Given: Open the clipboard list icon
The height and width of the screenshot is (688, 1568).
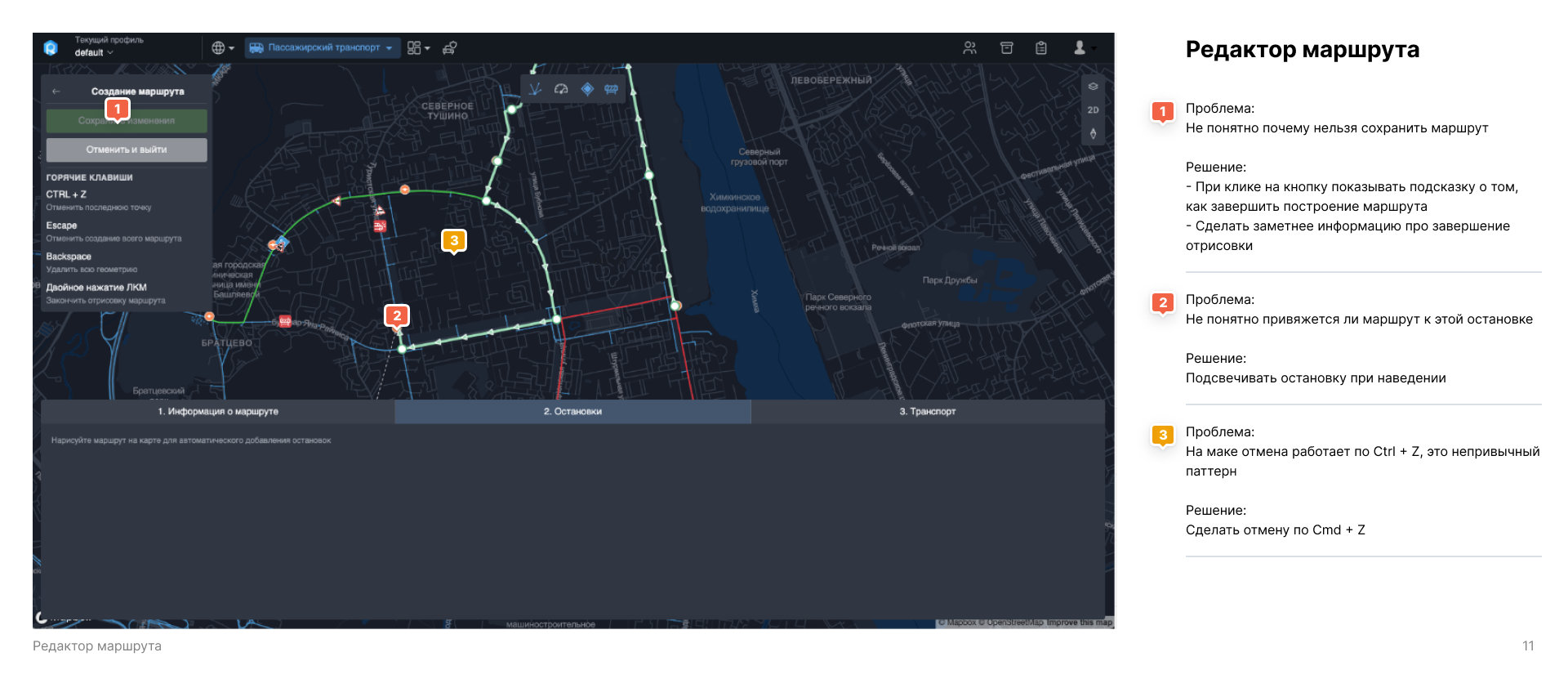Looking at the screenshot, I should [x=1041, y=48].
